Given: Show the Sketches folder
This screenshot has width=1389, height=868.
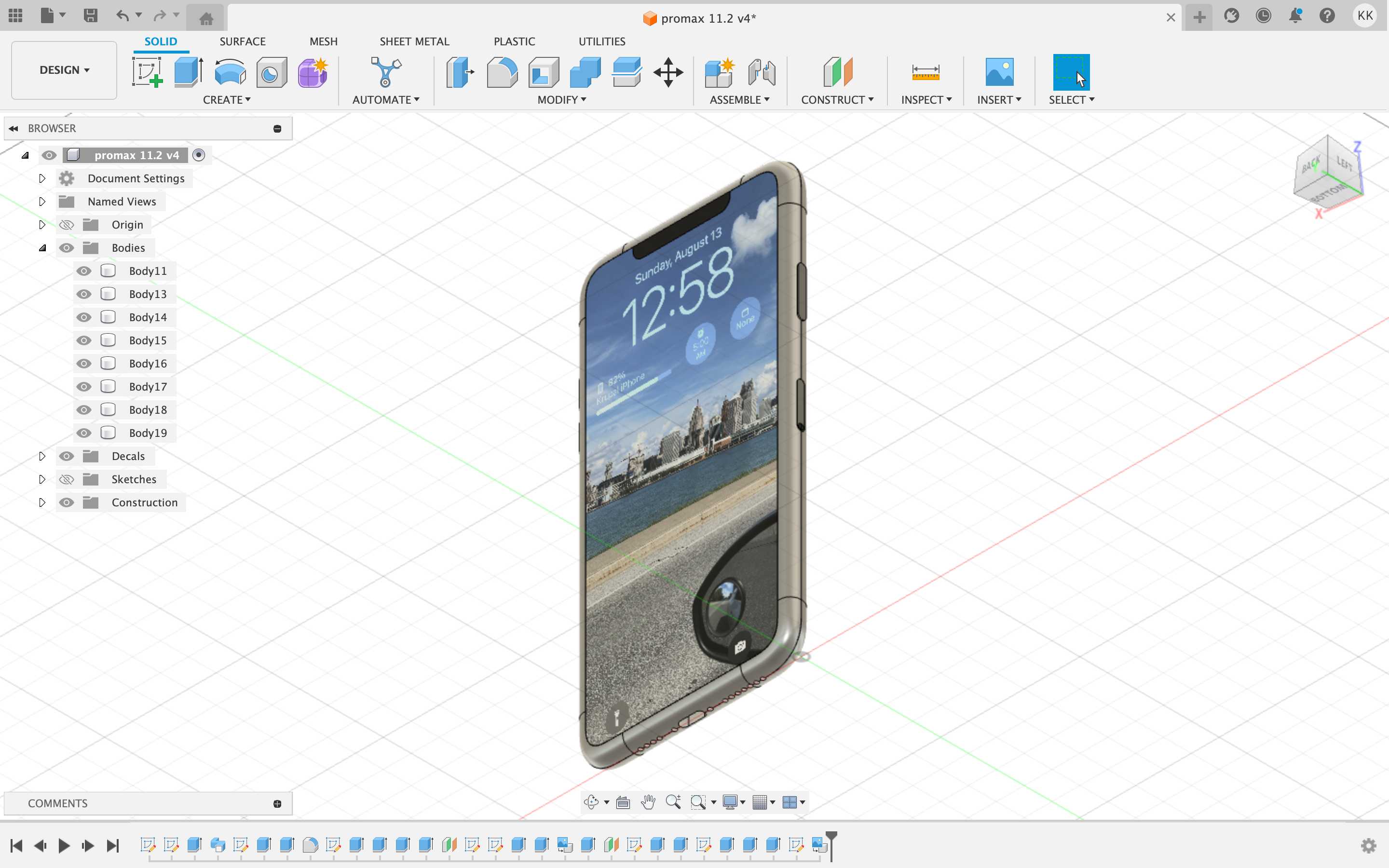Looking at the screenshot, I should [67, 479].
